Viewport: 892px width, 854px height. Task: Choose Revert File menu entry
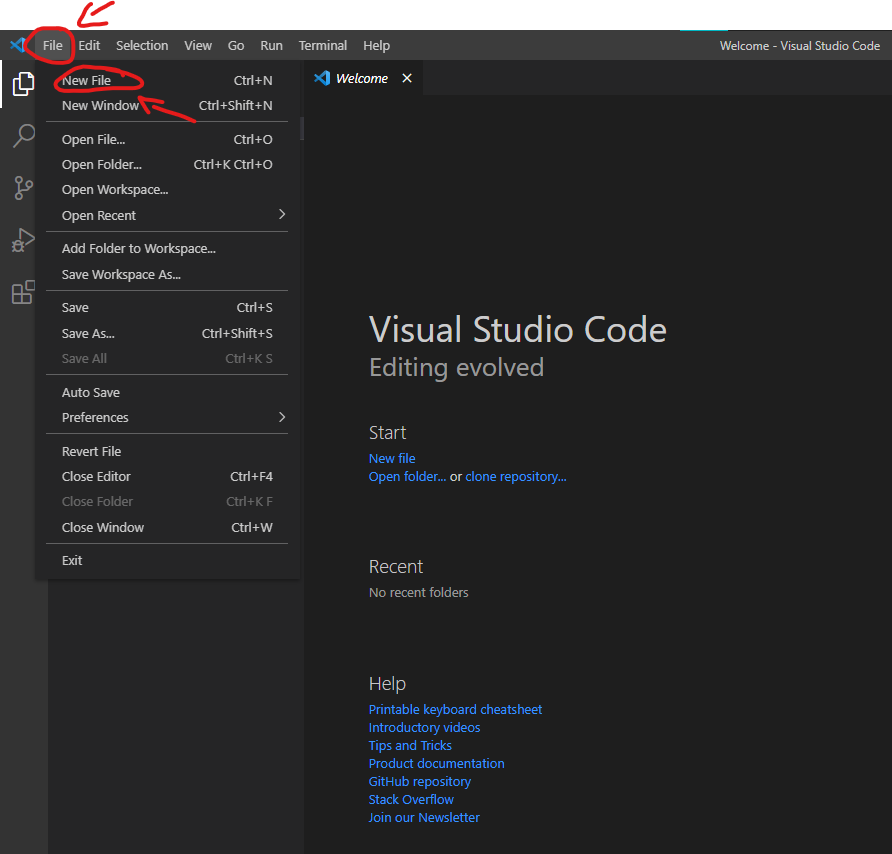click(x=167, y=451)
